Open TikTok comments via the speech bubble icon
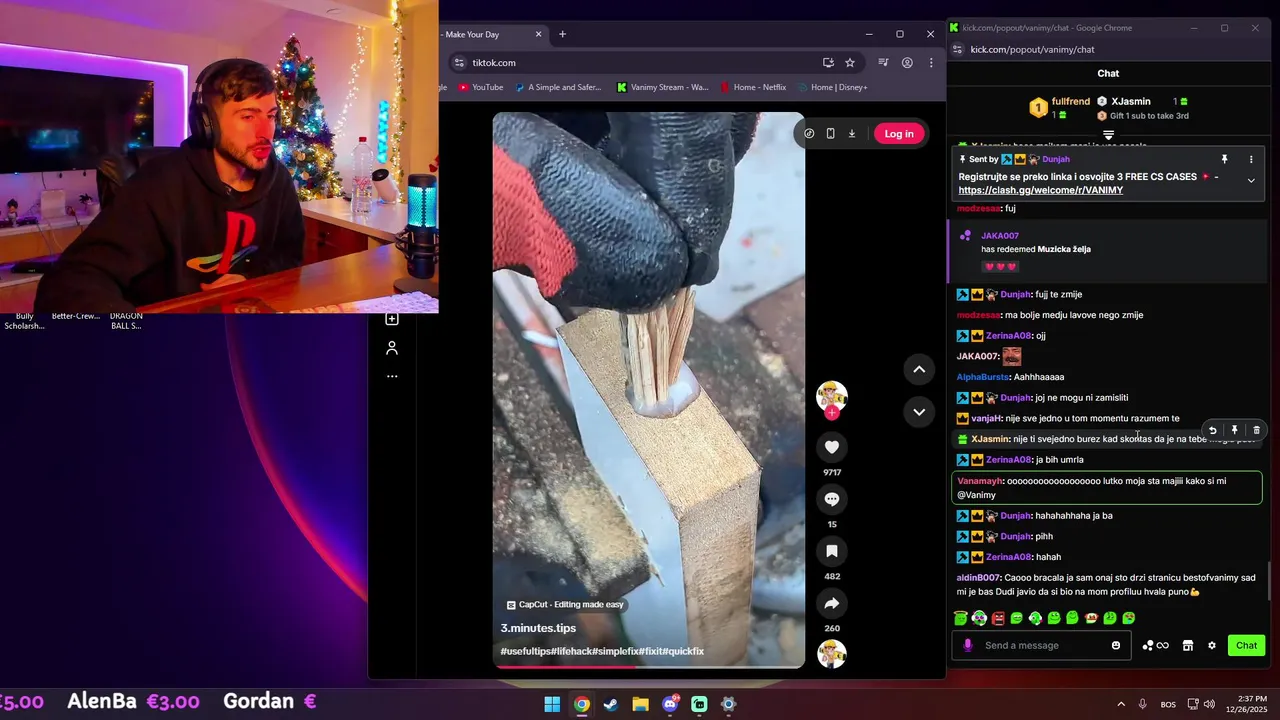This screenshot has height=720, width=1280. (x=831, y=499)
